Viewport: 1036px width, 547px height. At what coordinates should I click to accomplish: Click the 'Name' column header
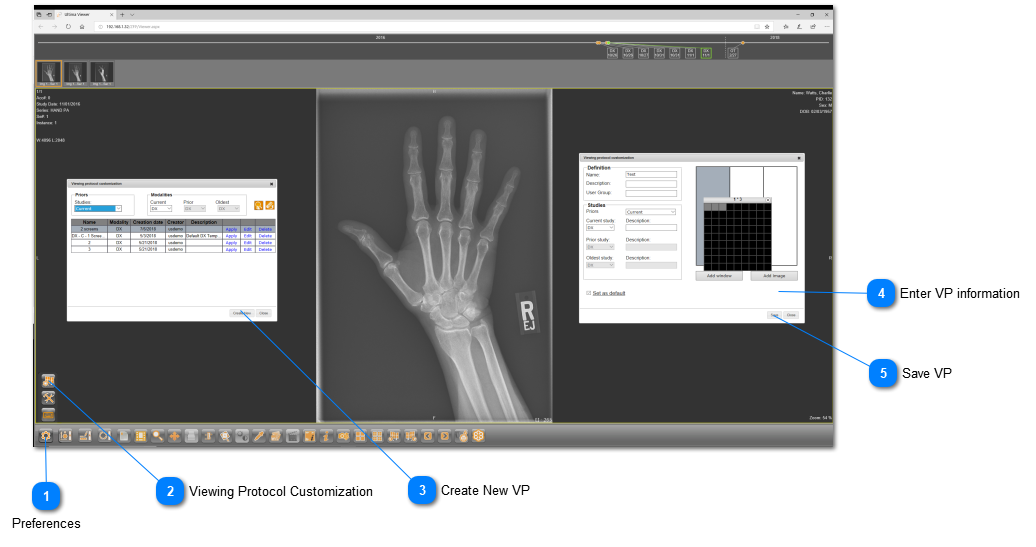(x=89, y=222)
